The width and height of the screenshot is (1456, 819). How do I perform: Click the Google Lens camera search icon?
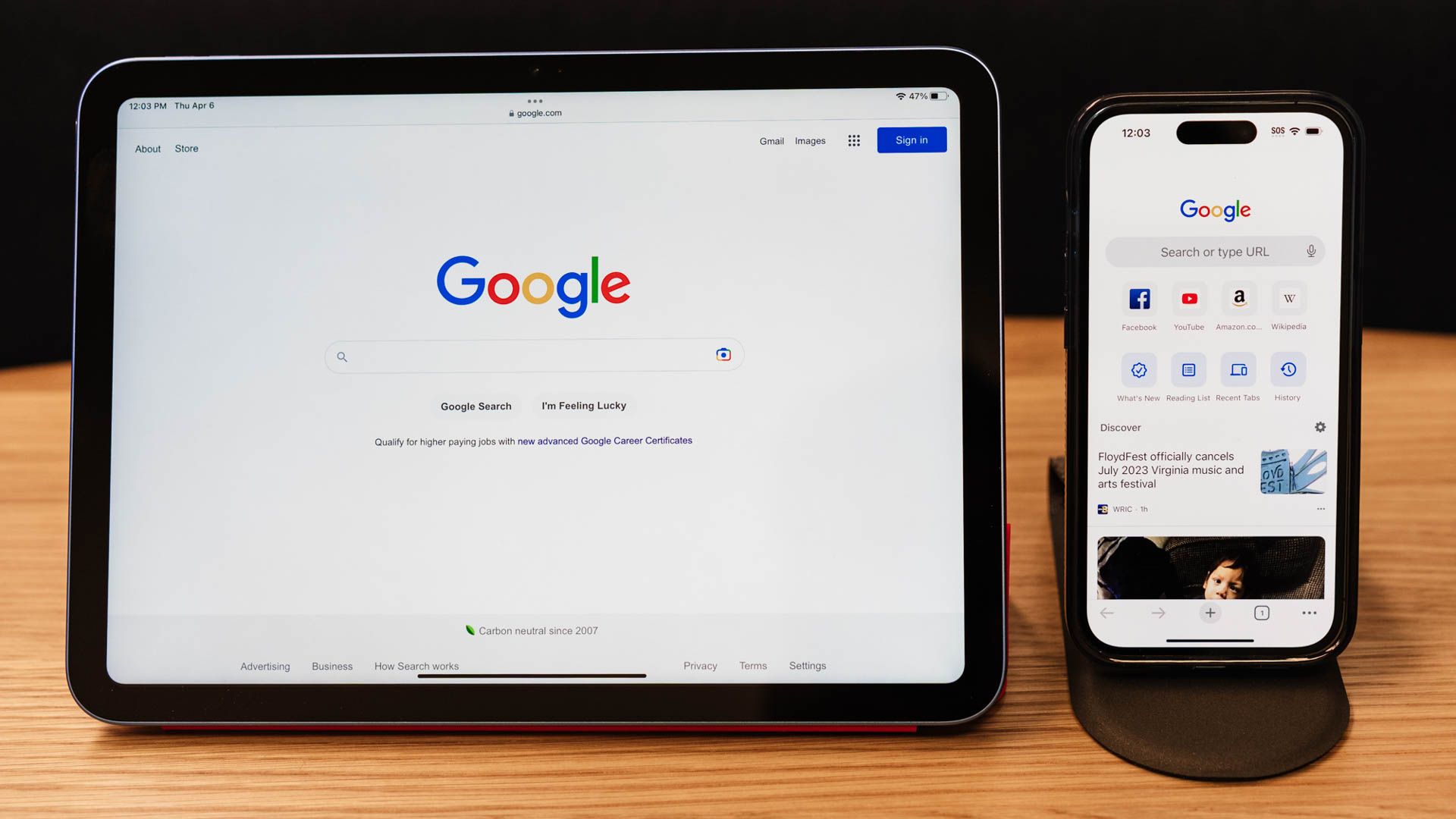pyautogui.click(x=723, y=354)
